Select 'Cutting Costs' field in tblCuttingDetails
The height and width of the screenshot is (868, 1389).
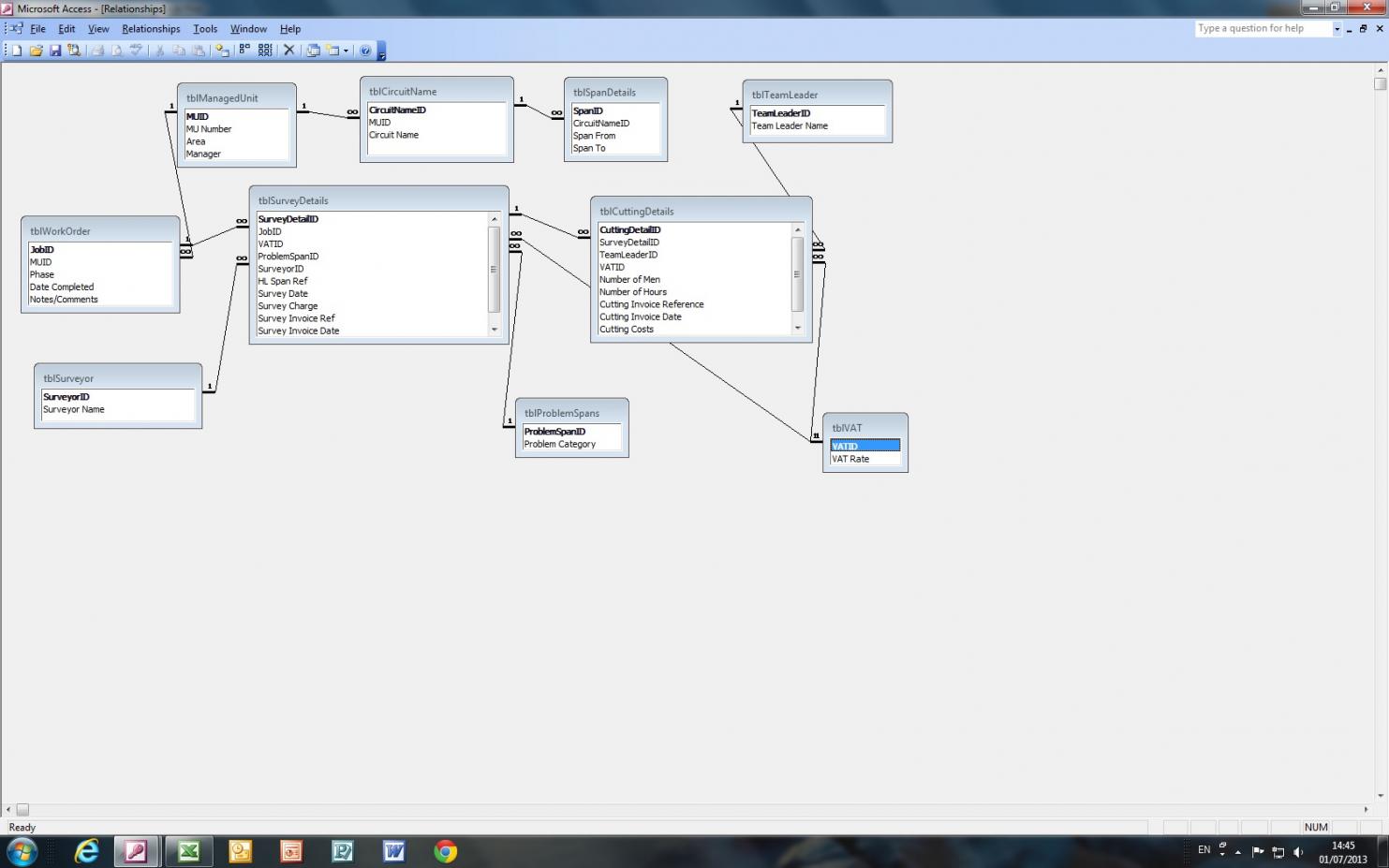[x=627, y=330]
